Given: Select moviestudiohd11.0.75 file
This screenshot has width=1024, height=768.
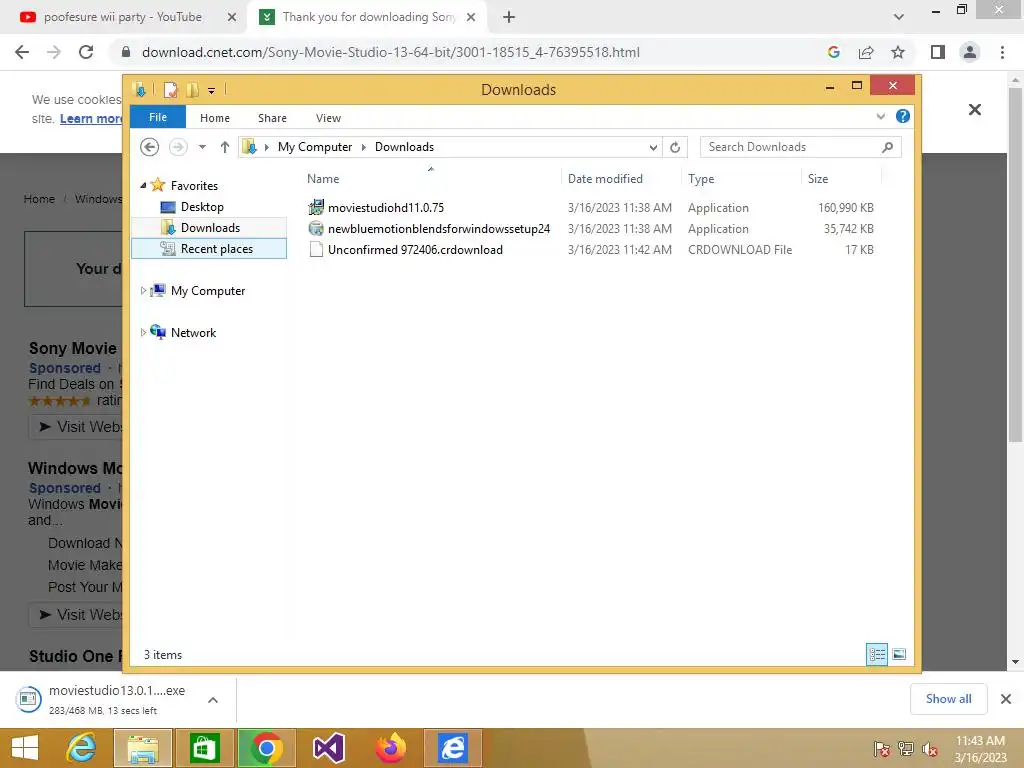Looking at the screenshot, I should pos(385,208).
